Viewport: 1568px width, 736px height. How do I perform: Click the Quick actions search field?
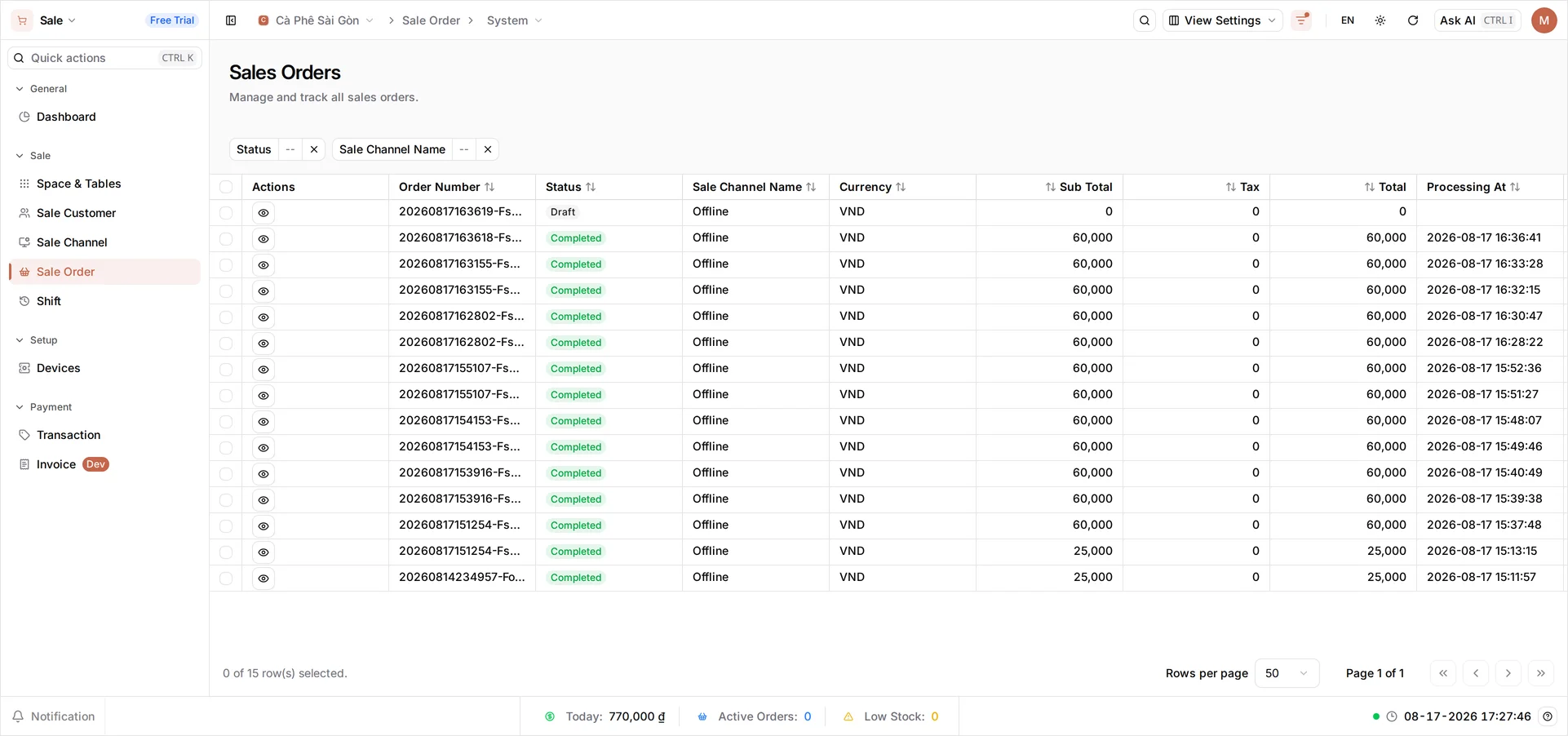click(104, 58)
